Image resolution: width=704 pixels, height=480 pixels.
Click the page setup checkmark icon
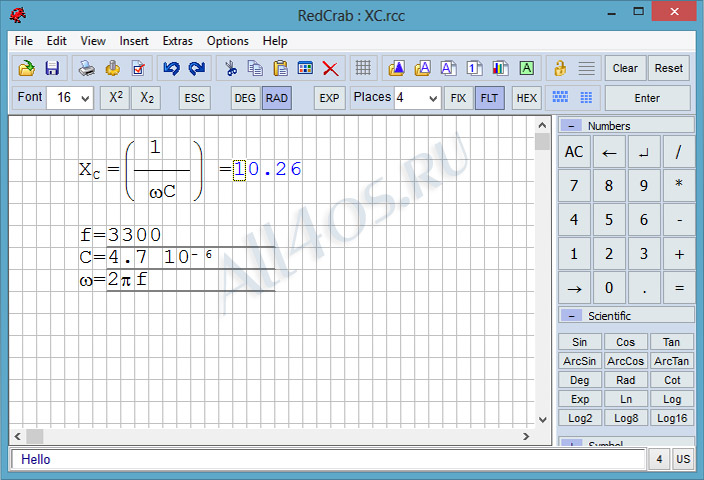(x=138, y=68)
